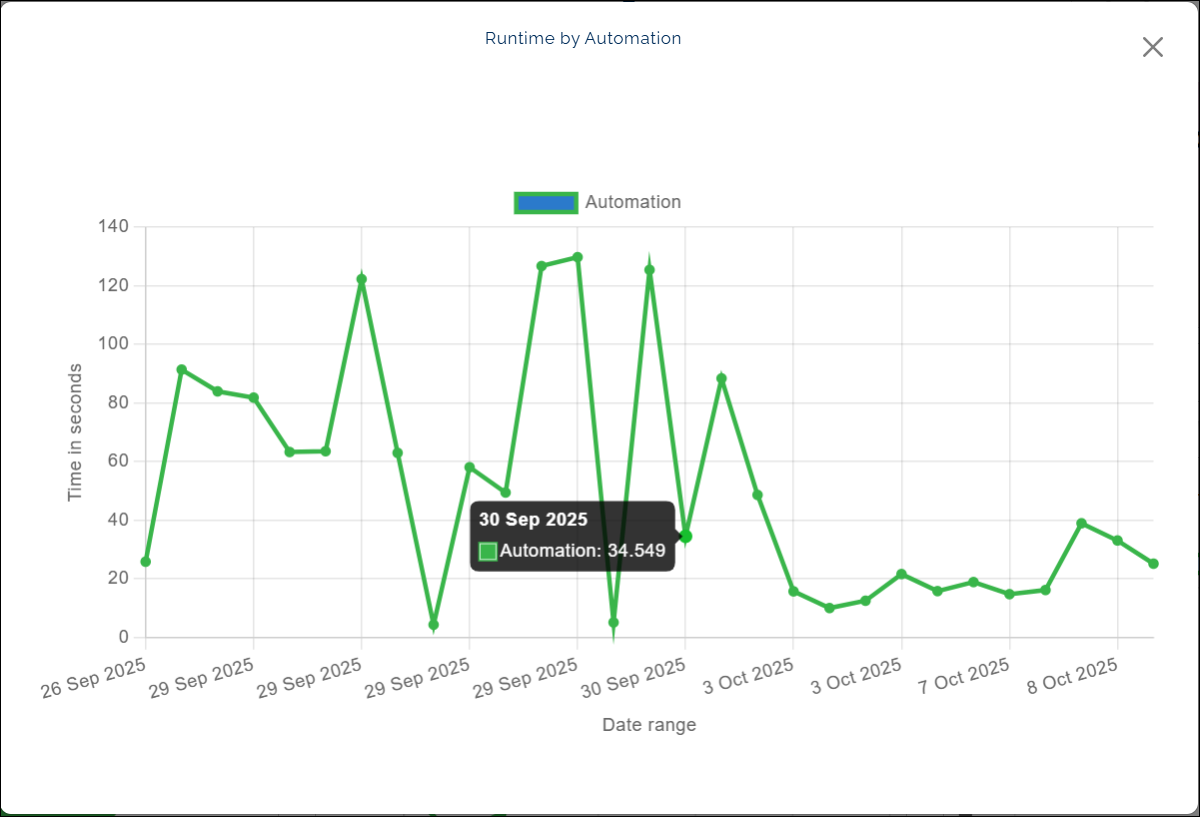Select the peak data point near 88 seconds

721,379
